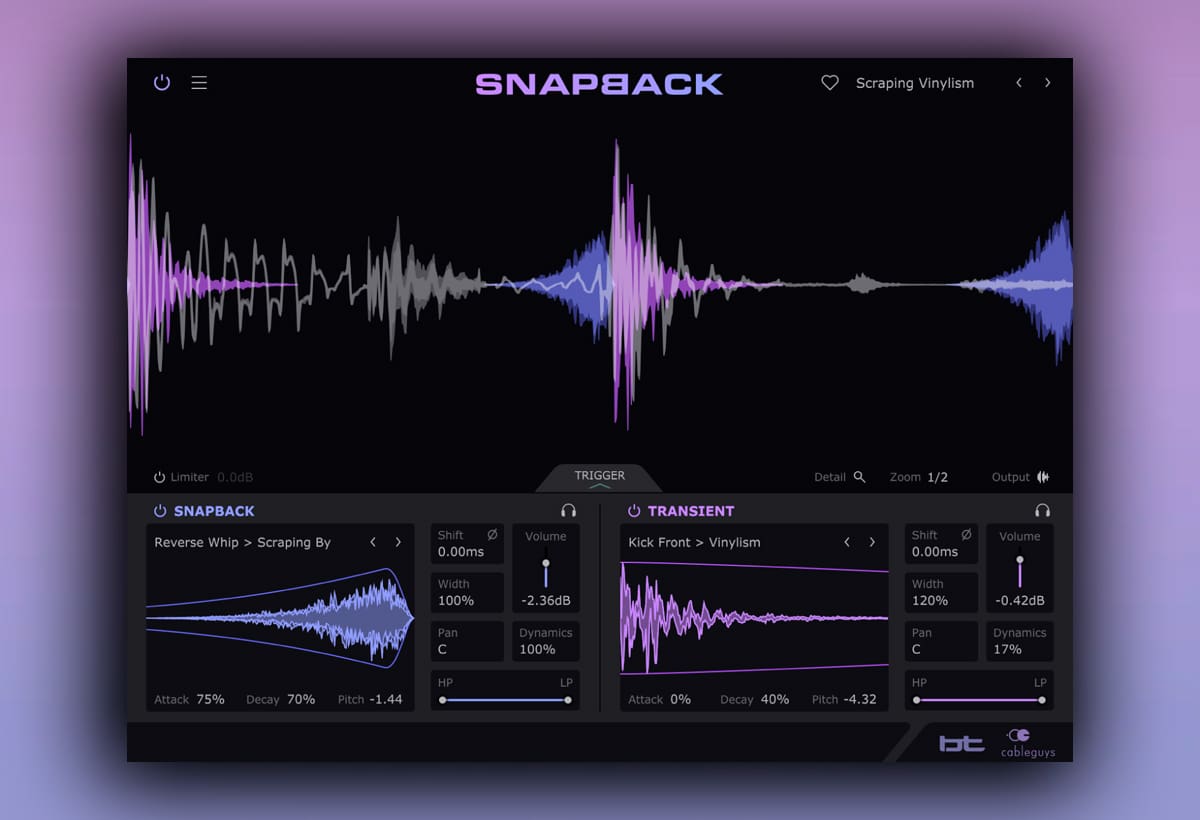Change the Zoom 1/2 setting

pyautogui.click(x=937, y=477)
